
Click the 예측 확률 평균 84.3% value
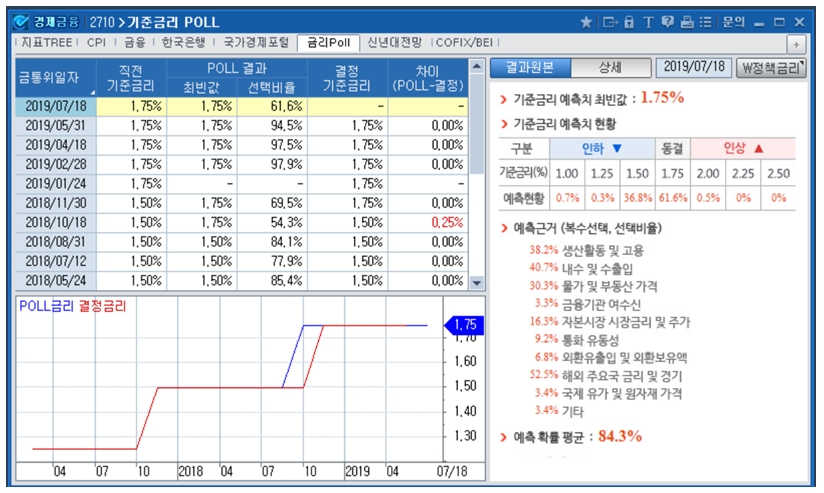coord(620,436)
